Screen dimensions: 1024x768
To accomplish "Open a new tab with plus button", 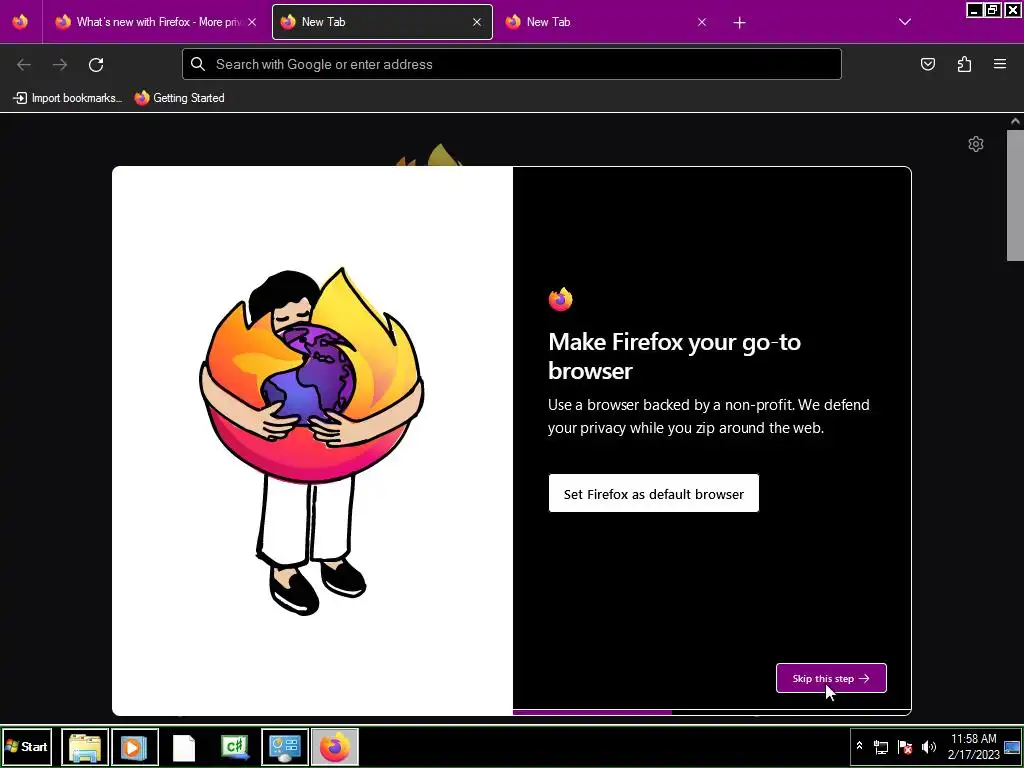I will pyautogui.click(x=739, y=22).
